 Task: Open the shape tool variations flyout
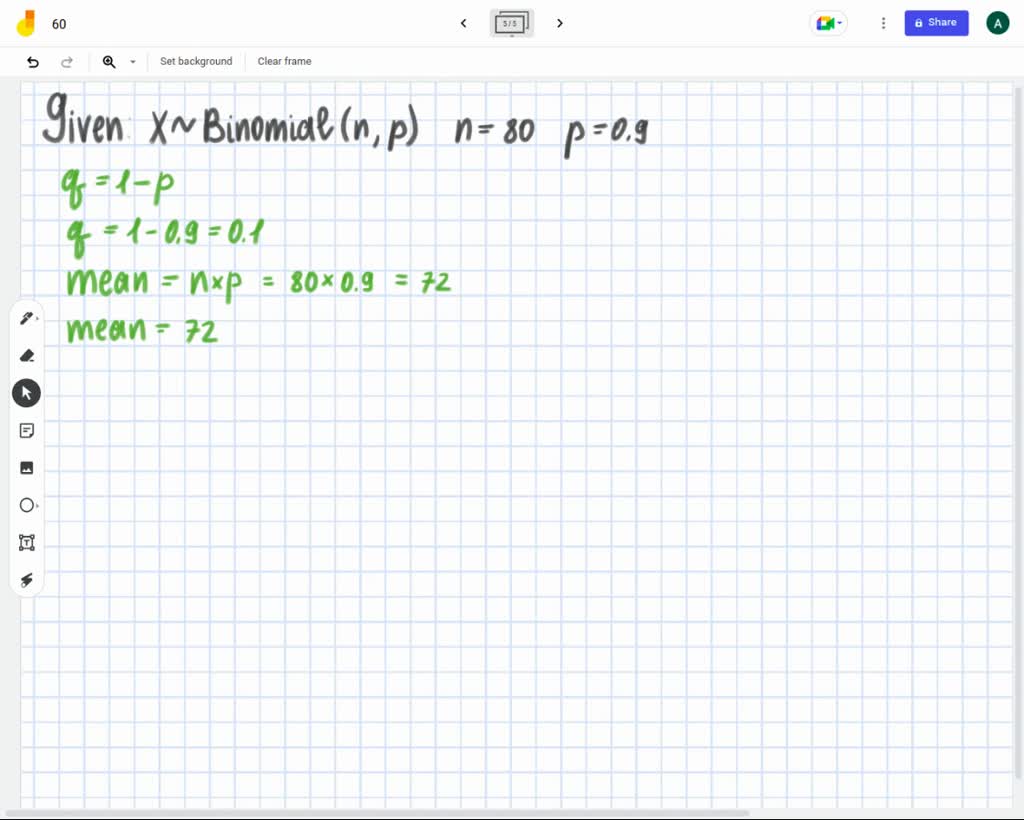pyautogui.click(x=40, y=505)
